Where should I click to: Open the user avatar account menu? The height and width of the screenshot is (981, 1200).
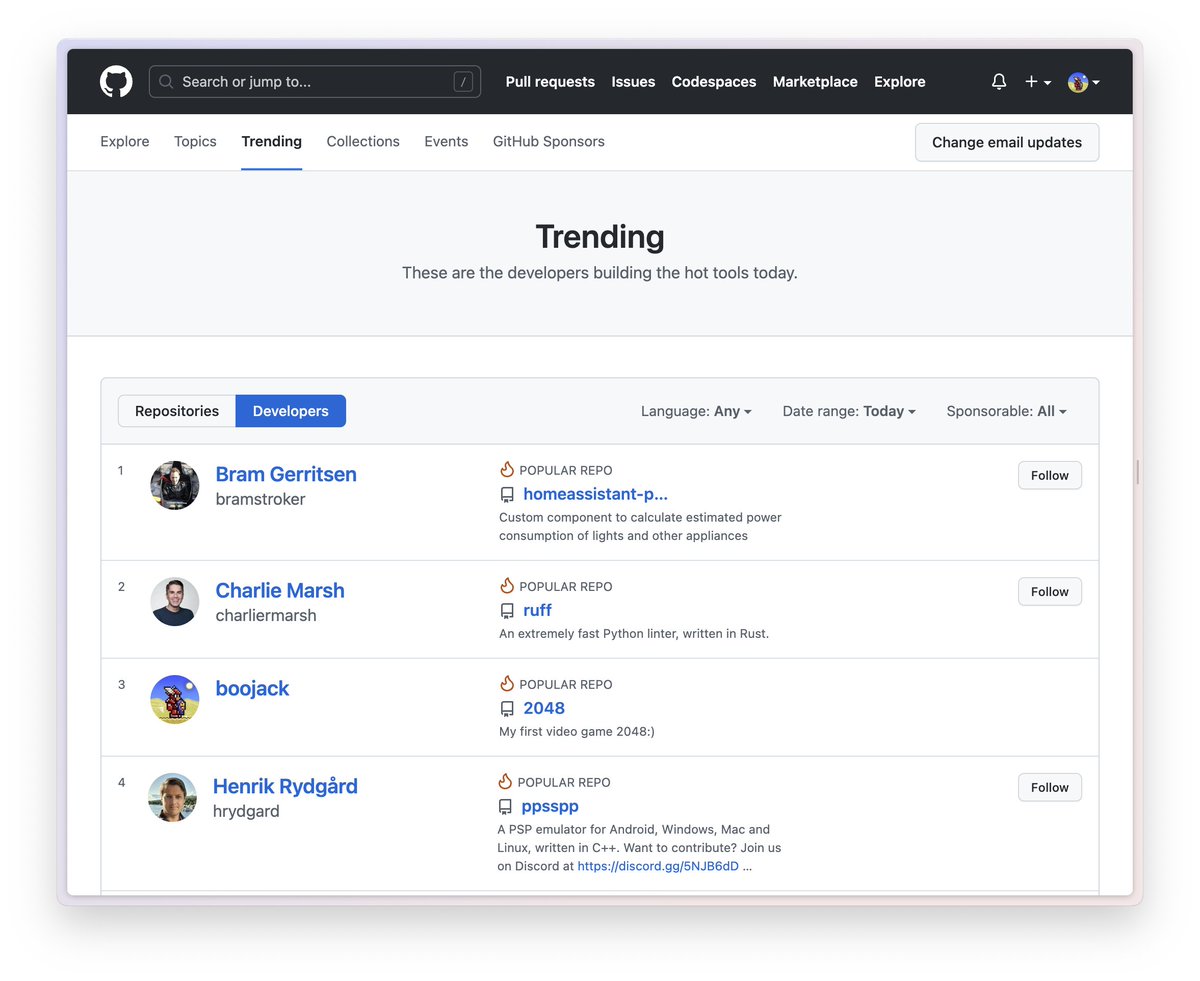(x=1084, y=82)
